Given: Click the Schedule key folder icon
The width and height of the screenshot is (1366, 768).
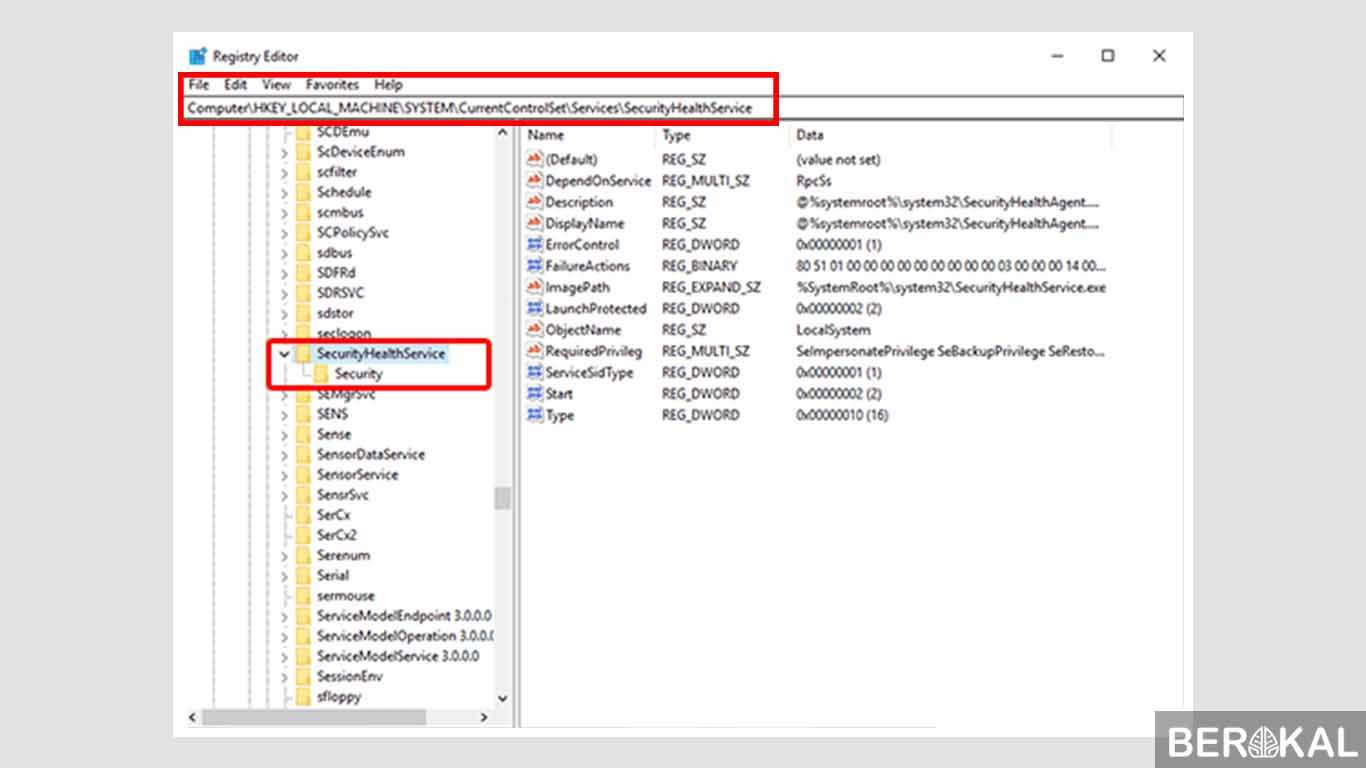Looking at the screenshot, I should tap(303, 192).
